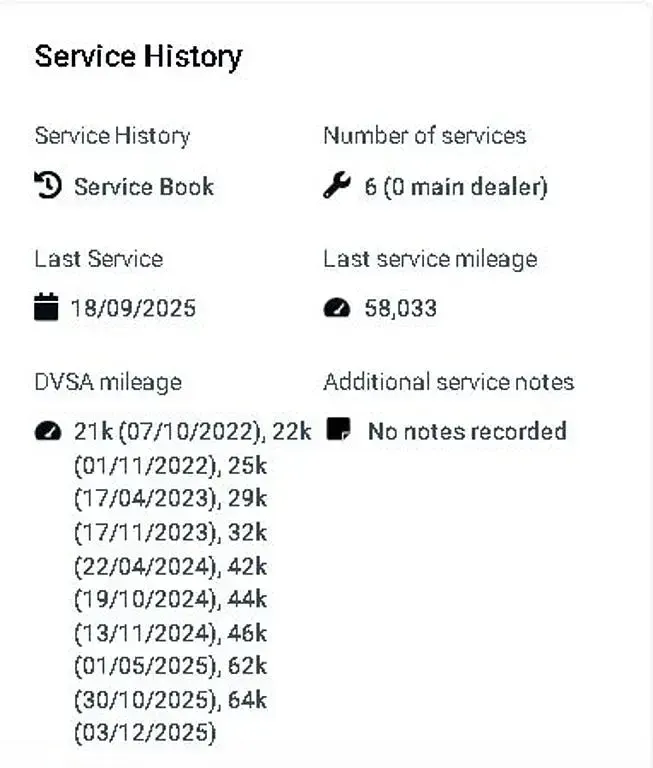Screen dimensions: 653x768
Task: Select the last service date 18/09/2025
Action: (133, 309)
